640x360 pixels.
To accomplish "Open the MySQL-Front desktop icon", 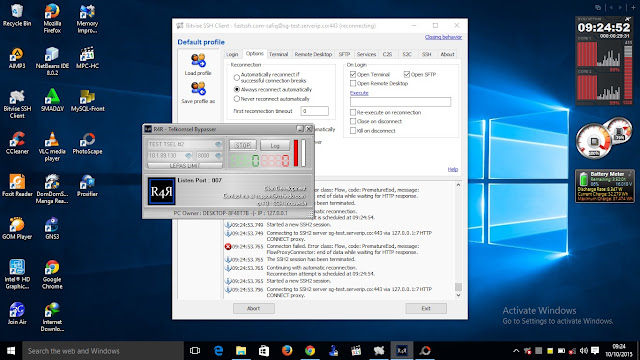I will click(x=87, y=100).
